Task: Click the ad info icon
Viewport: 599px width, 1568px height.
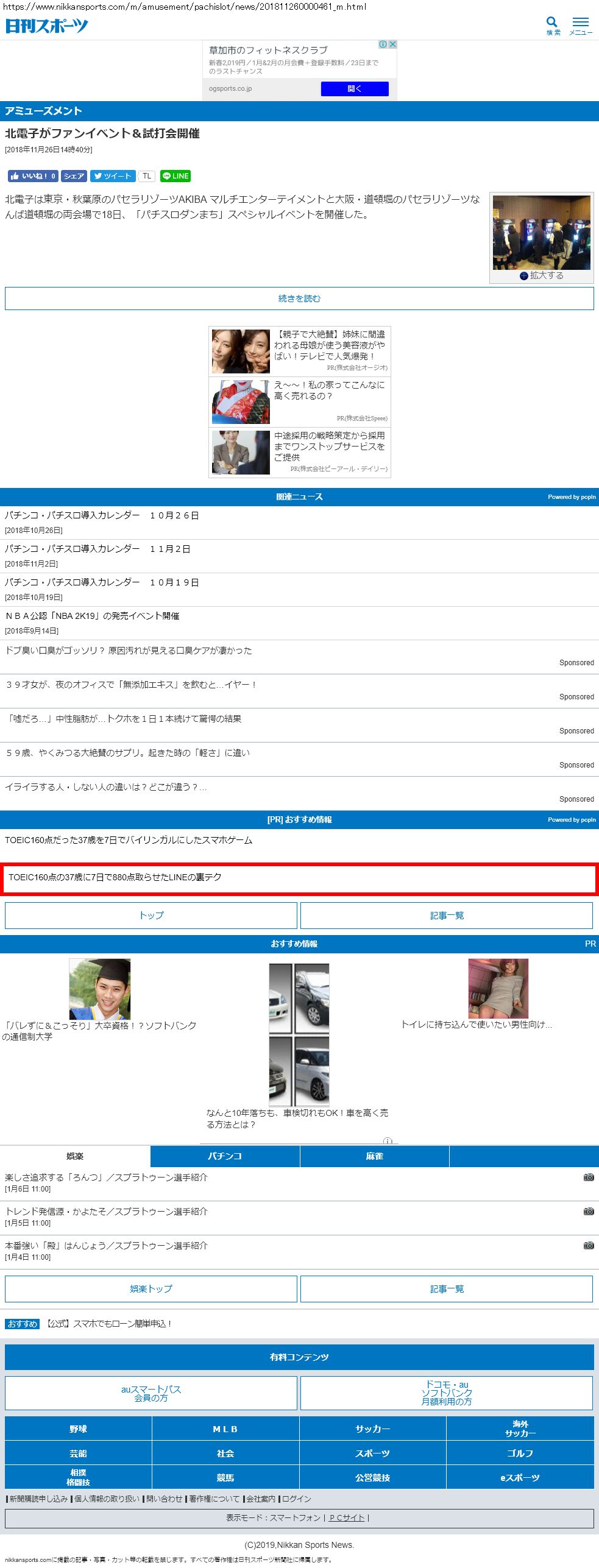Action: [383, 44]
